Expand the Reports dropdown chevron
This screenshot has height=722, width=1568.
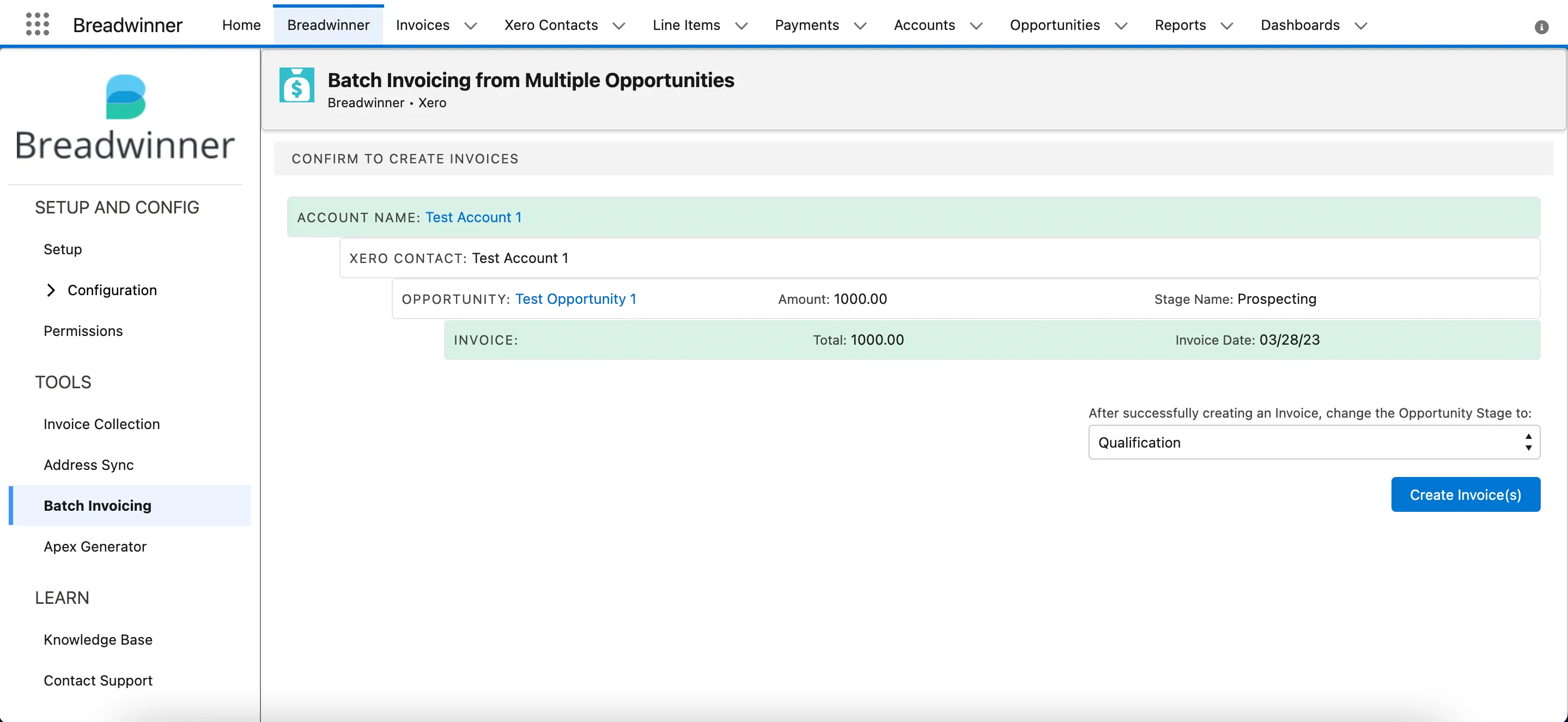pos(1227,26)
